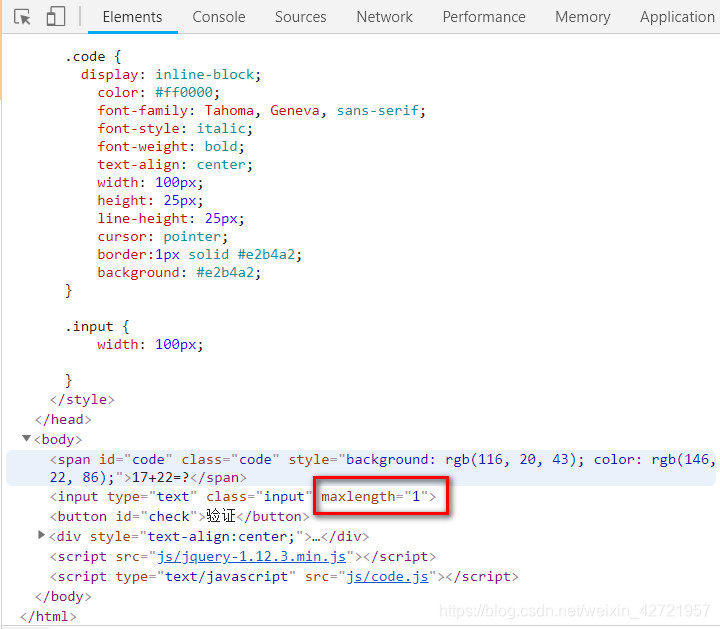
Task: Select the closing </style> tag row
Action: pos(82,399)
